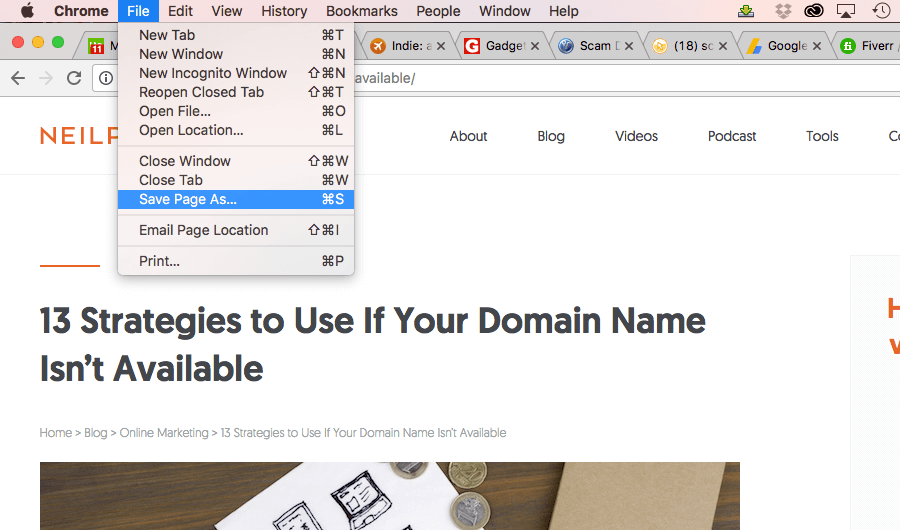
Task: Select Email Page Location
Action: [236, 230]
